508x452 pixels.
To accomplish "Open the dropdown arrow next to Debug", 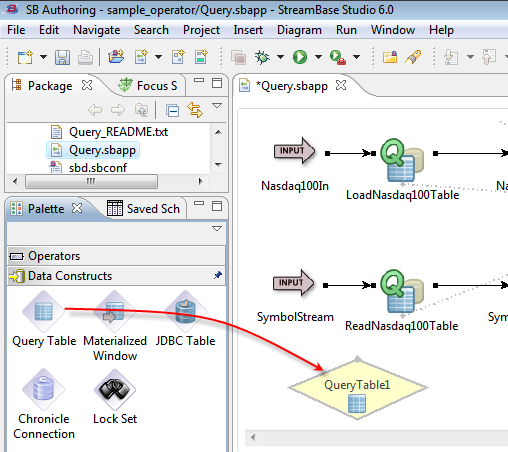I will point(280,57).
